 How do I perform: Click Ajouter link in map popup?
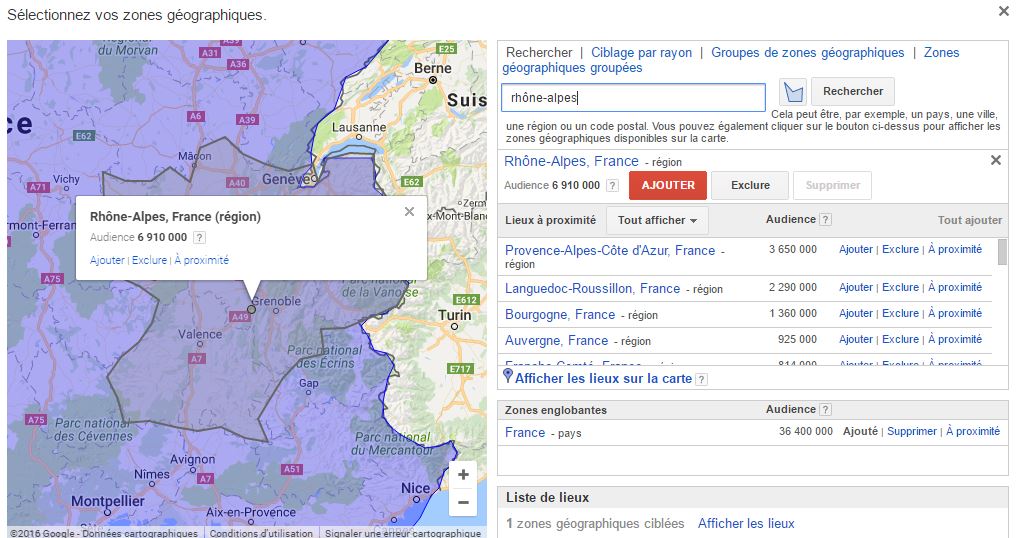point(107,260)
